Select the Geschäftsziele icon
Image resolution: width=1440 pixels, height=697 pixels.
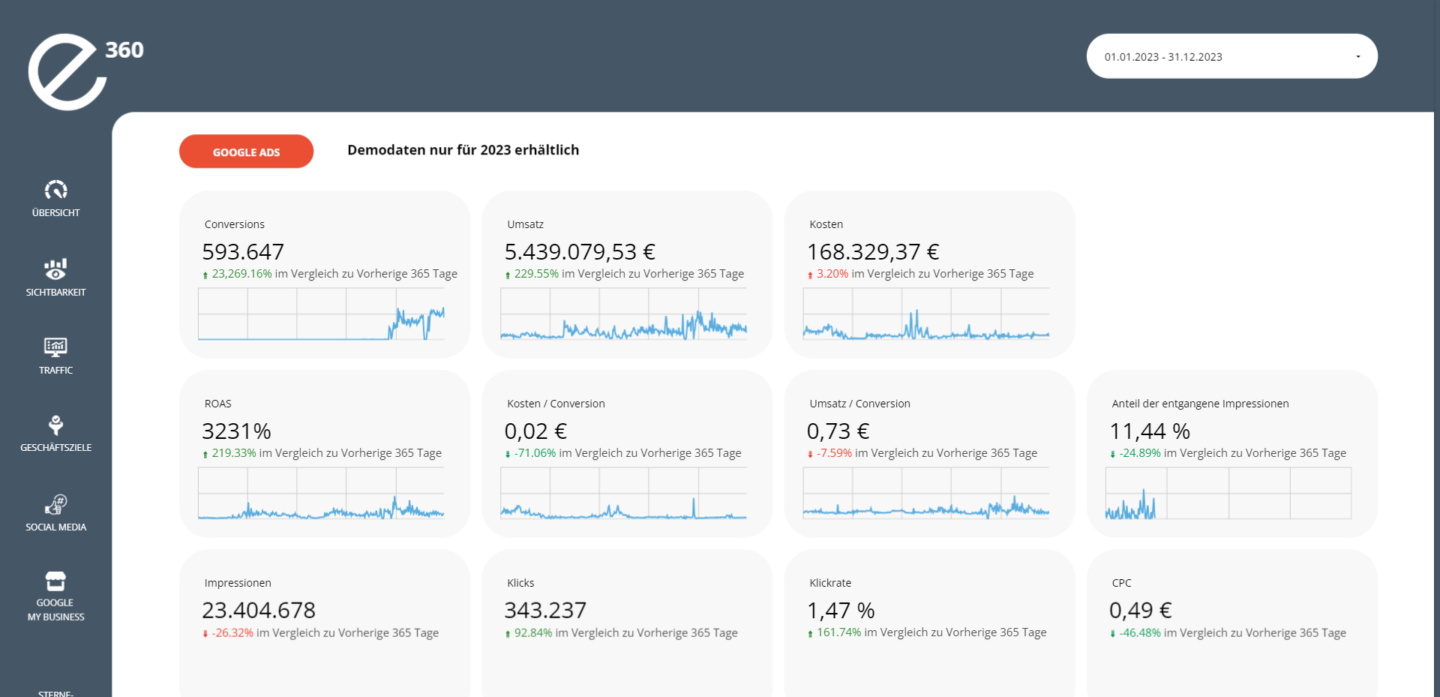(x=56, y=424)
